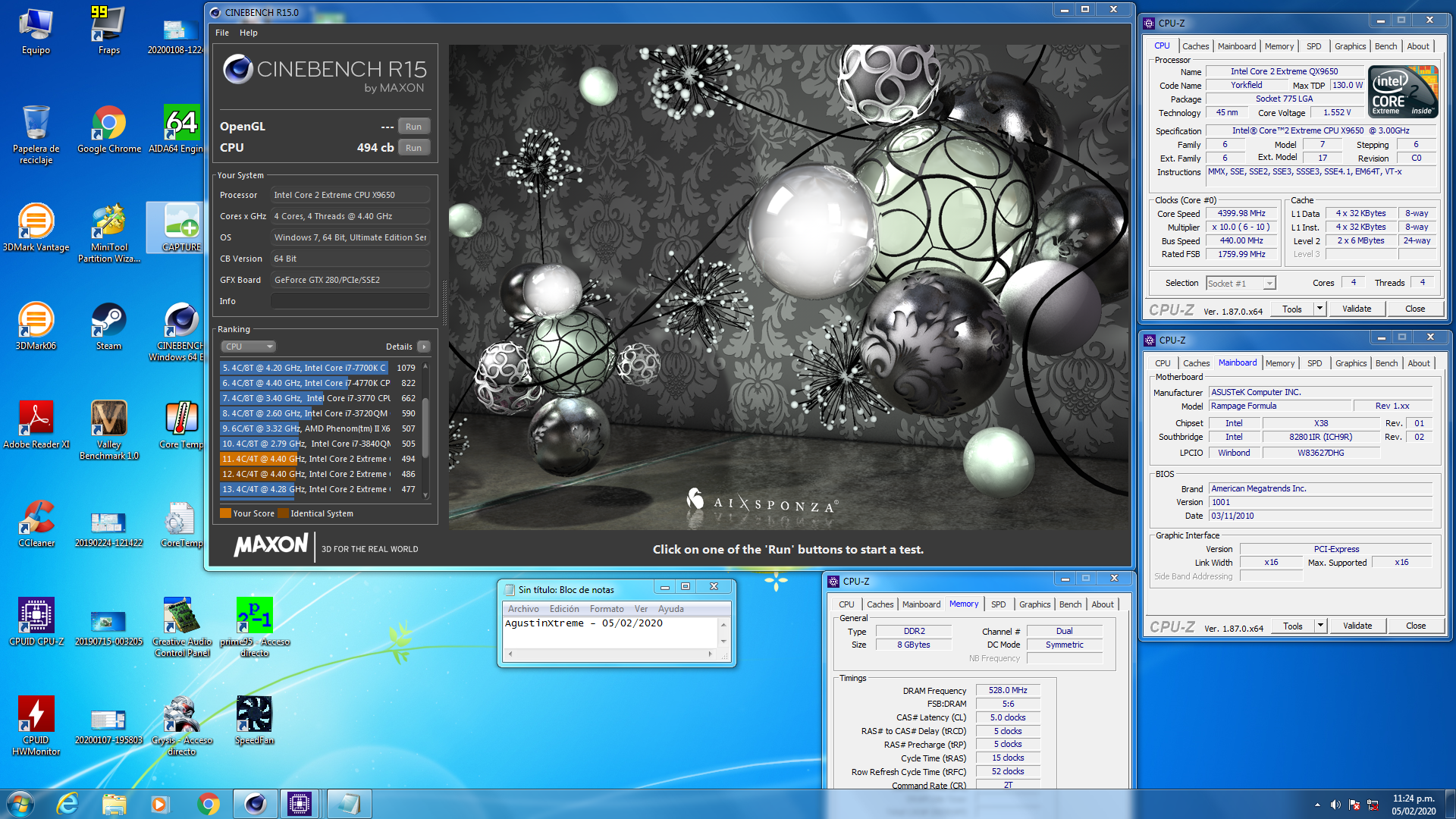Image resolution: width=1456 pixels, height=819 pixels.
Task: Open the Equipo desktop icon
Action: [x=36, y=31]
